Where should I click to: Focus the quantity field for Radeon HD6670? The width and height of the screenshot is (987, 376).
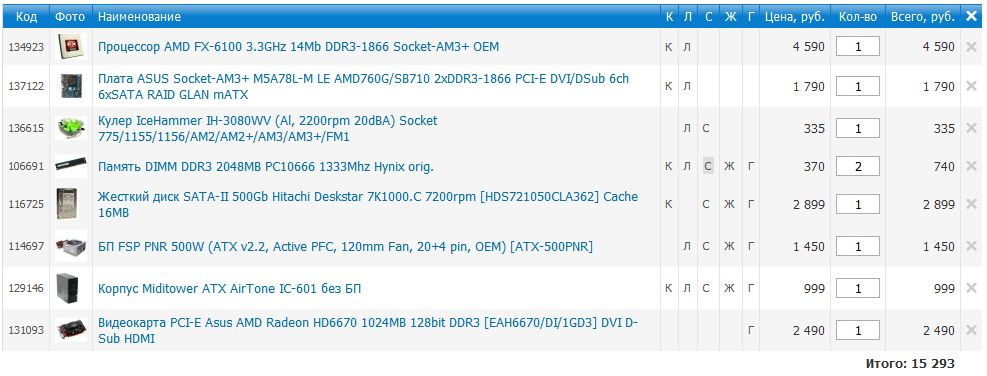pos(857,330)
